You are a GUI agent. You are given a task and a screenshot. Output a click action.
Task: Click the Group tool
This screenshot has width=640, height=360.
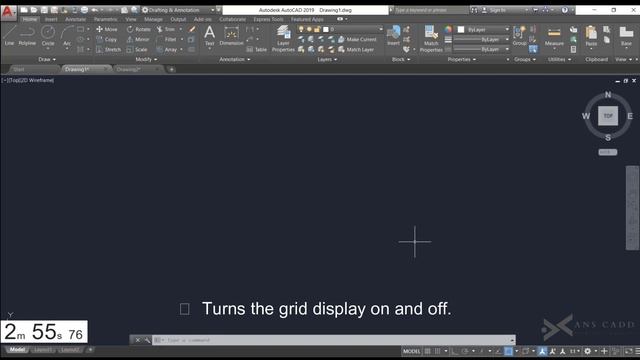click(519, 36)
